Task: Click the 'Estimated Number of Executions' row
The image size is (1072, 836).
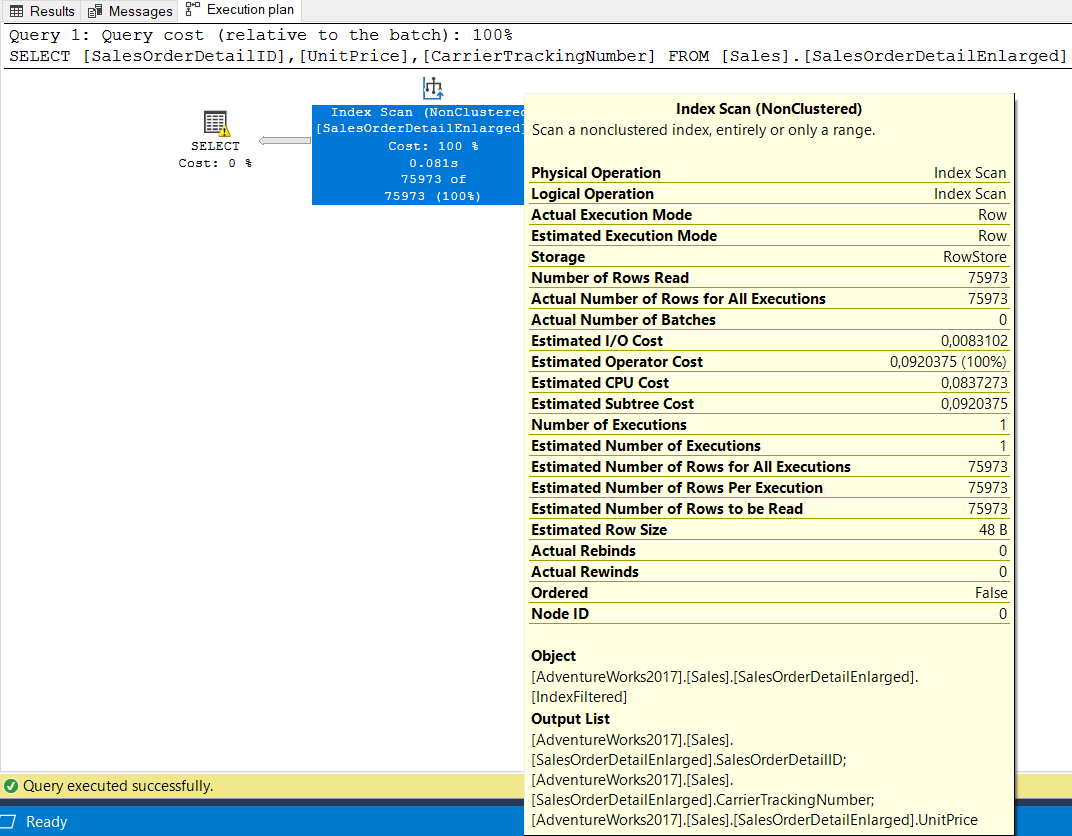Action: 769,446
